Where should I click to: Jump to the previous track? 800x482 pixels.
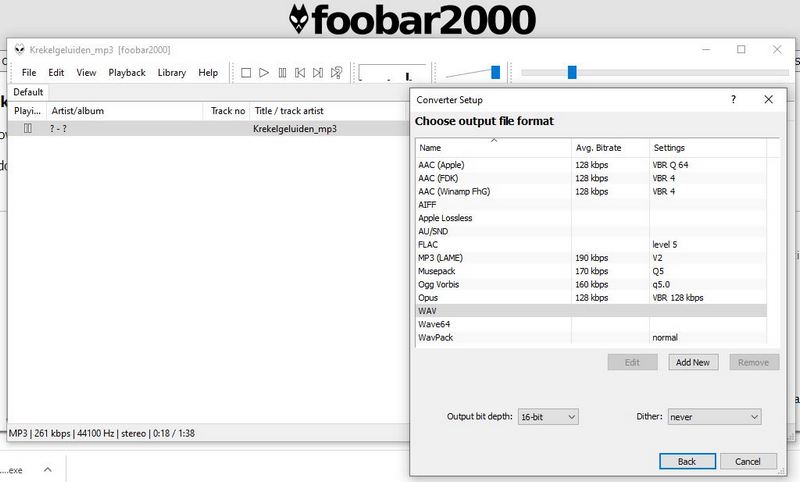coord(300,73)
